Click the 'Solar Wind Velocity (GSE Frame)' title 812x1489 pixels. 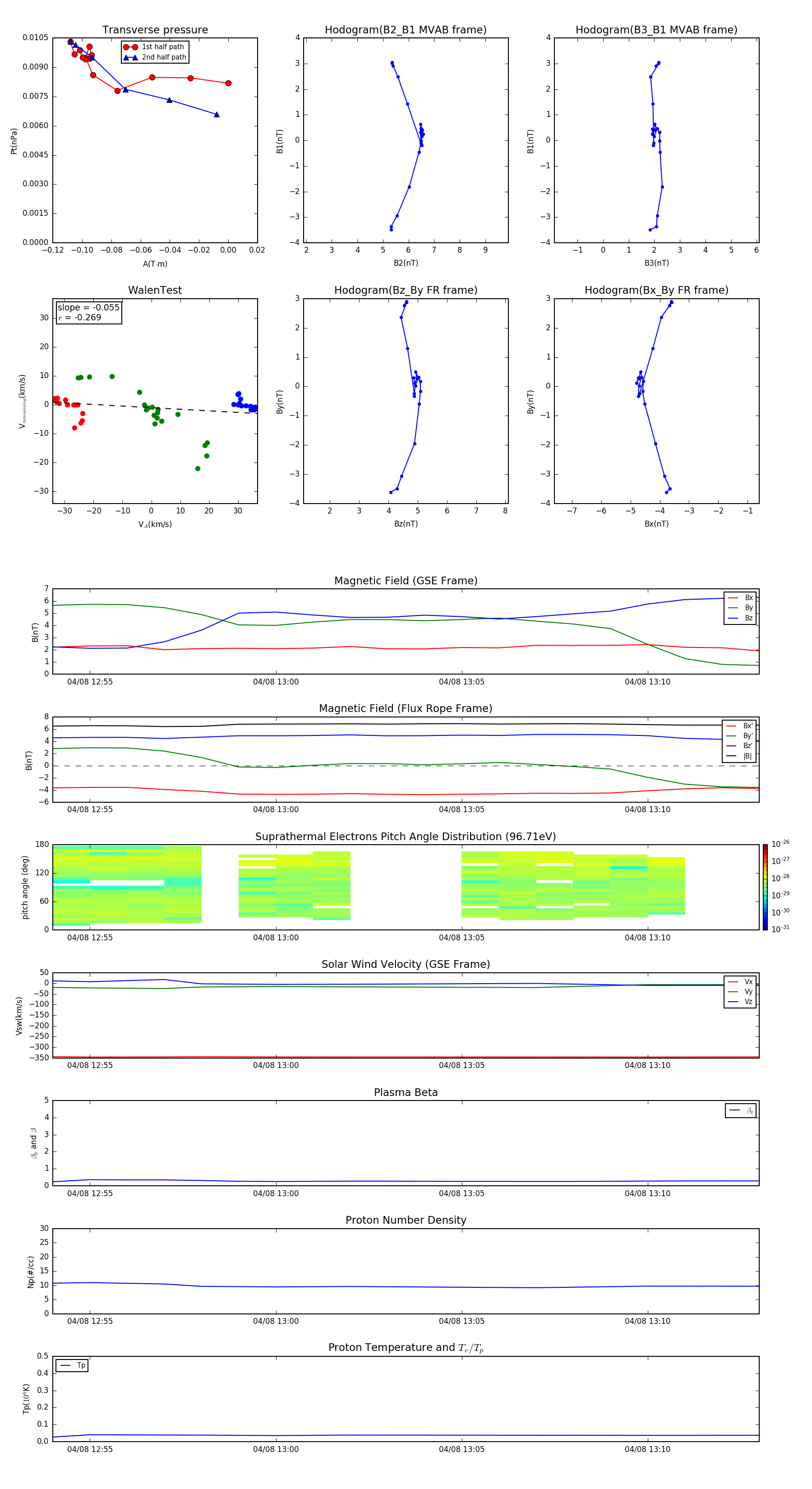[406, 965]
